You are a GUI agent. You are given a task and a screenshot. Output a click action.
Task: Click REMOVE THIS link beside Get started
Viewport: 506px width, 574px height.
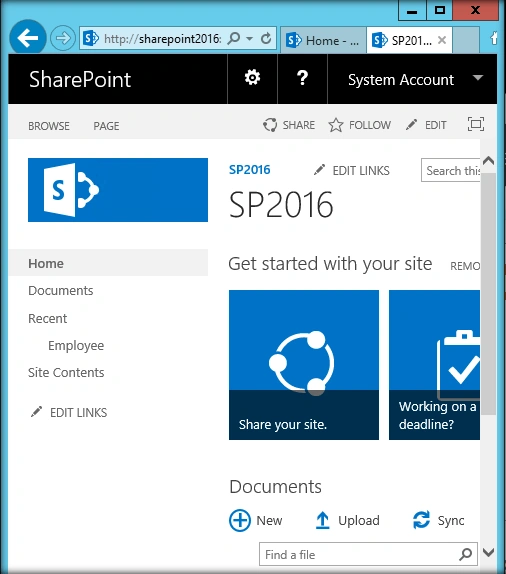point(465,266)
